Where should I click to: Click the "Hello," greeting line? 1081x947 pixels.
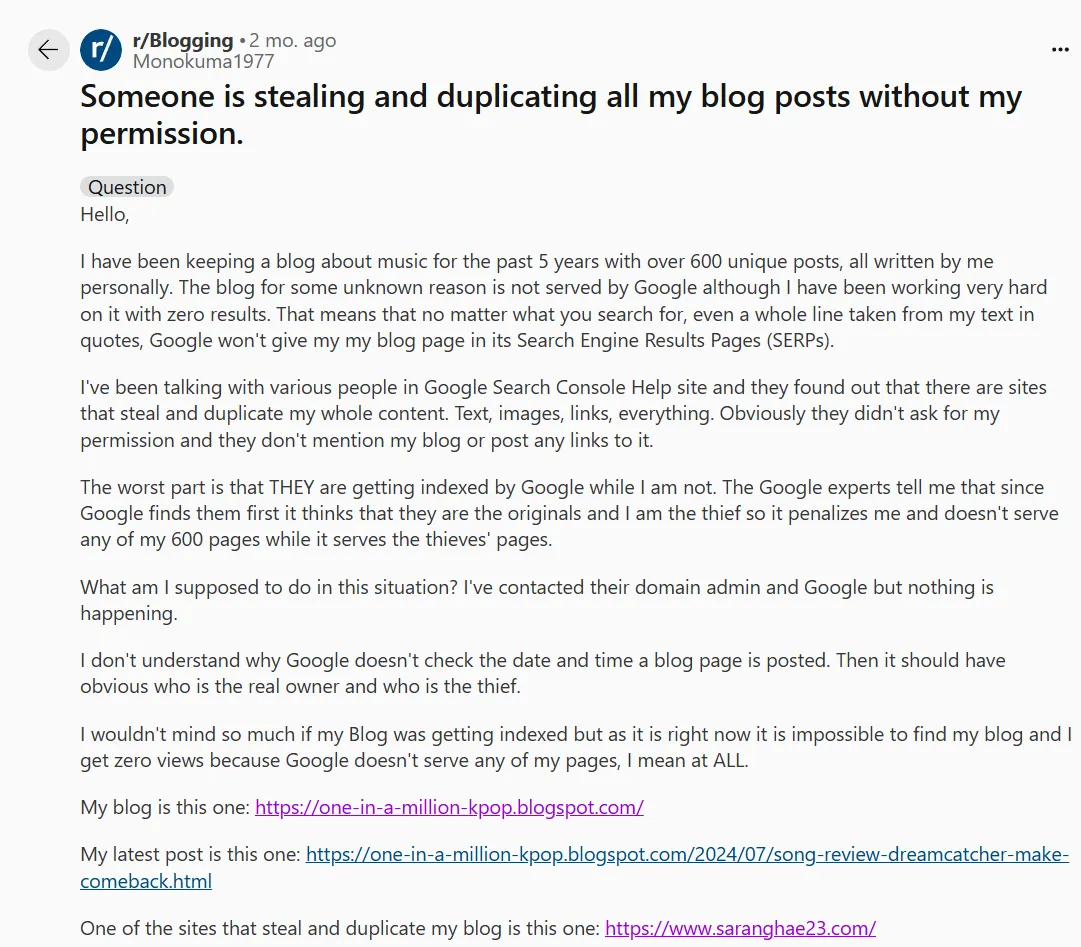pos(105,214)
